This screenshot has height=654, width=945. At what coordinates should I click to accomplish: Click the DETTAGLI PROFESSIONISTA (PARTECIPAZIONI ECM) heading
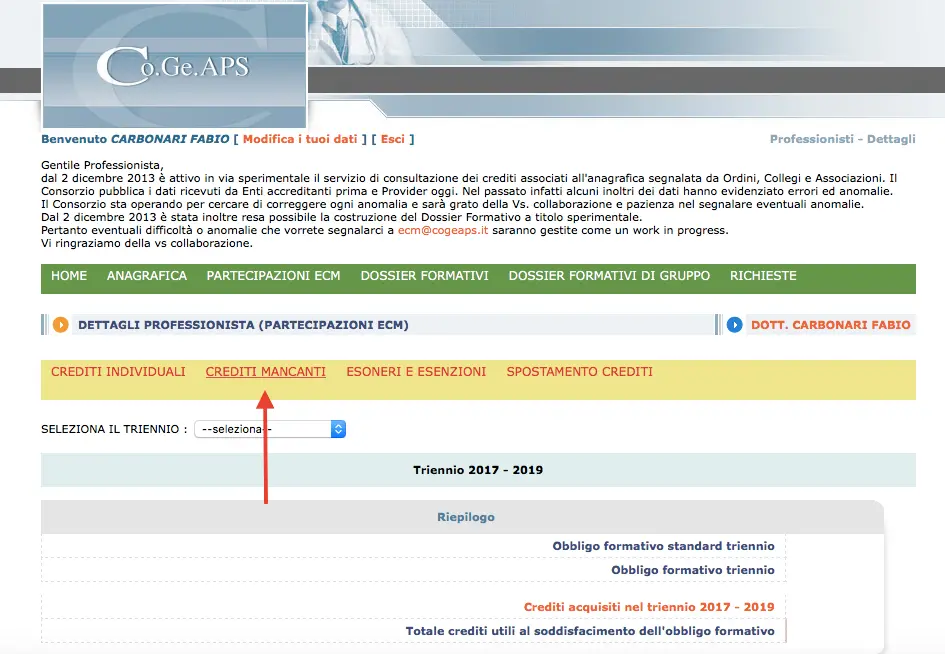(x=243, y=325)
